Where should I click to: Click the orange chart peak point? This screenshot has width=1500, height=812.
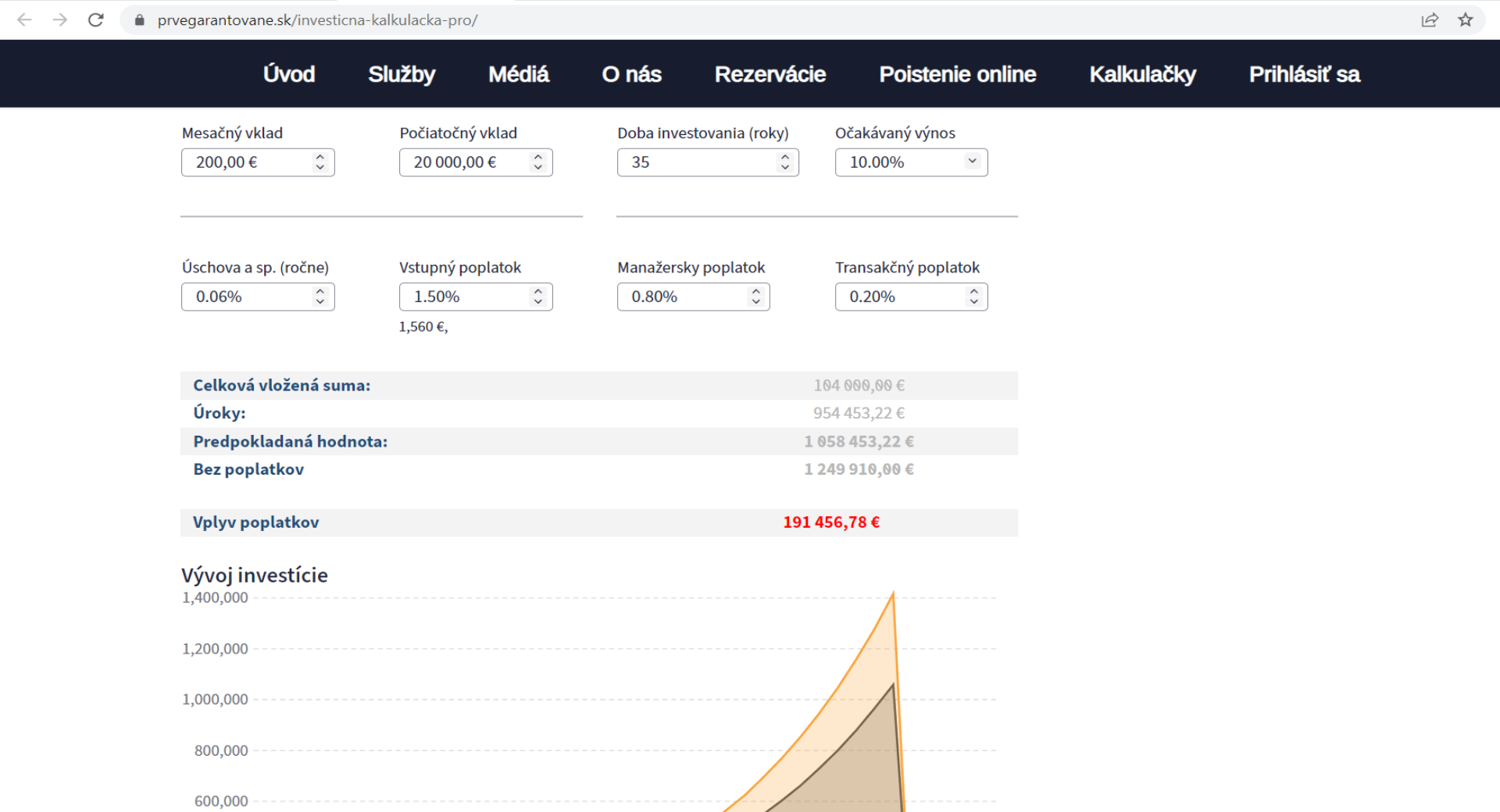[893, 594]
